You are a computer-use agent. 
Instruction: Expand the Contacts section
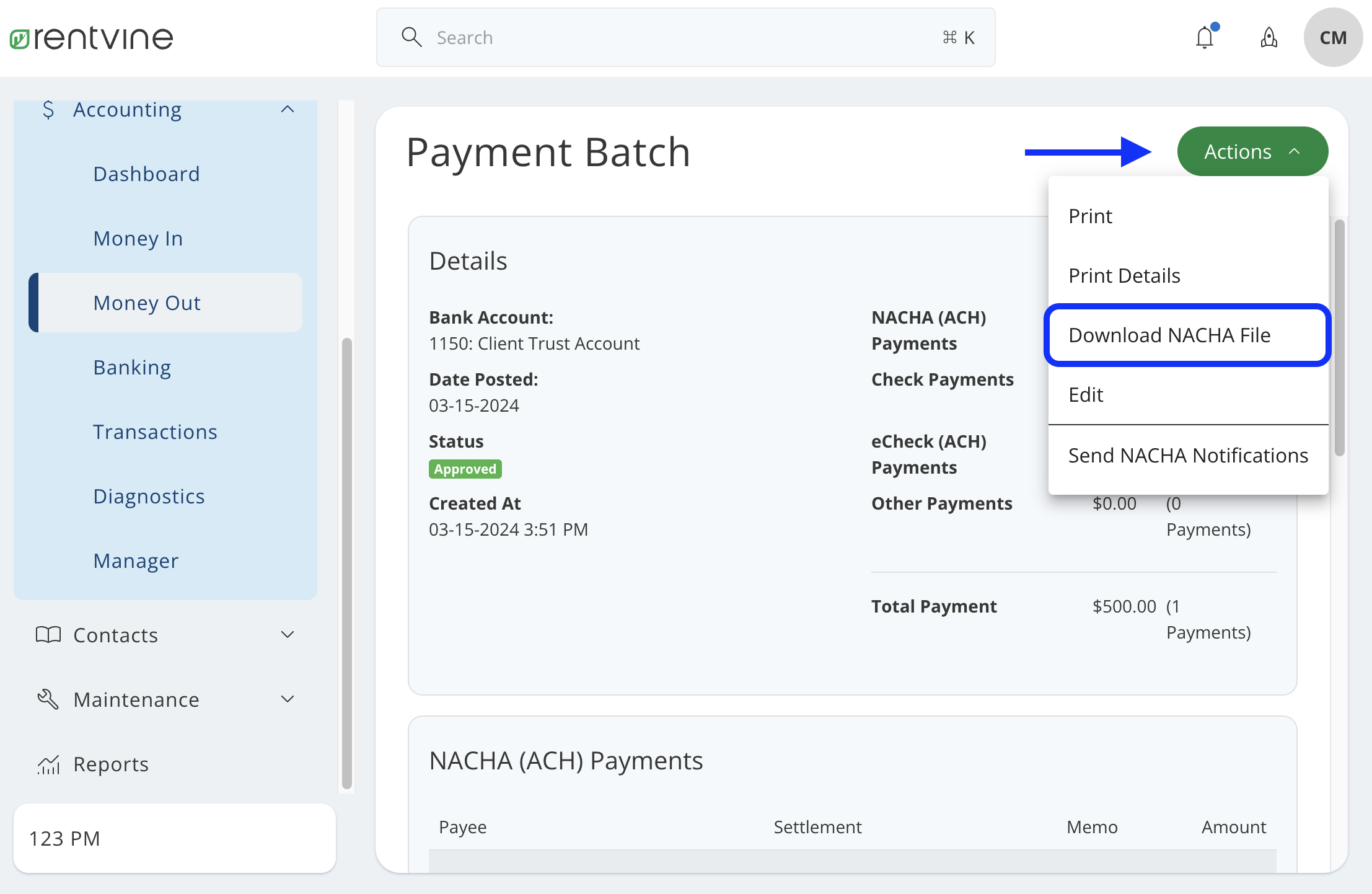[287, 635]
